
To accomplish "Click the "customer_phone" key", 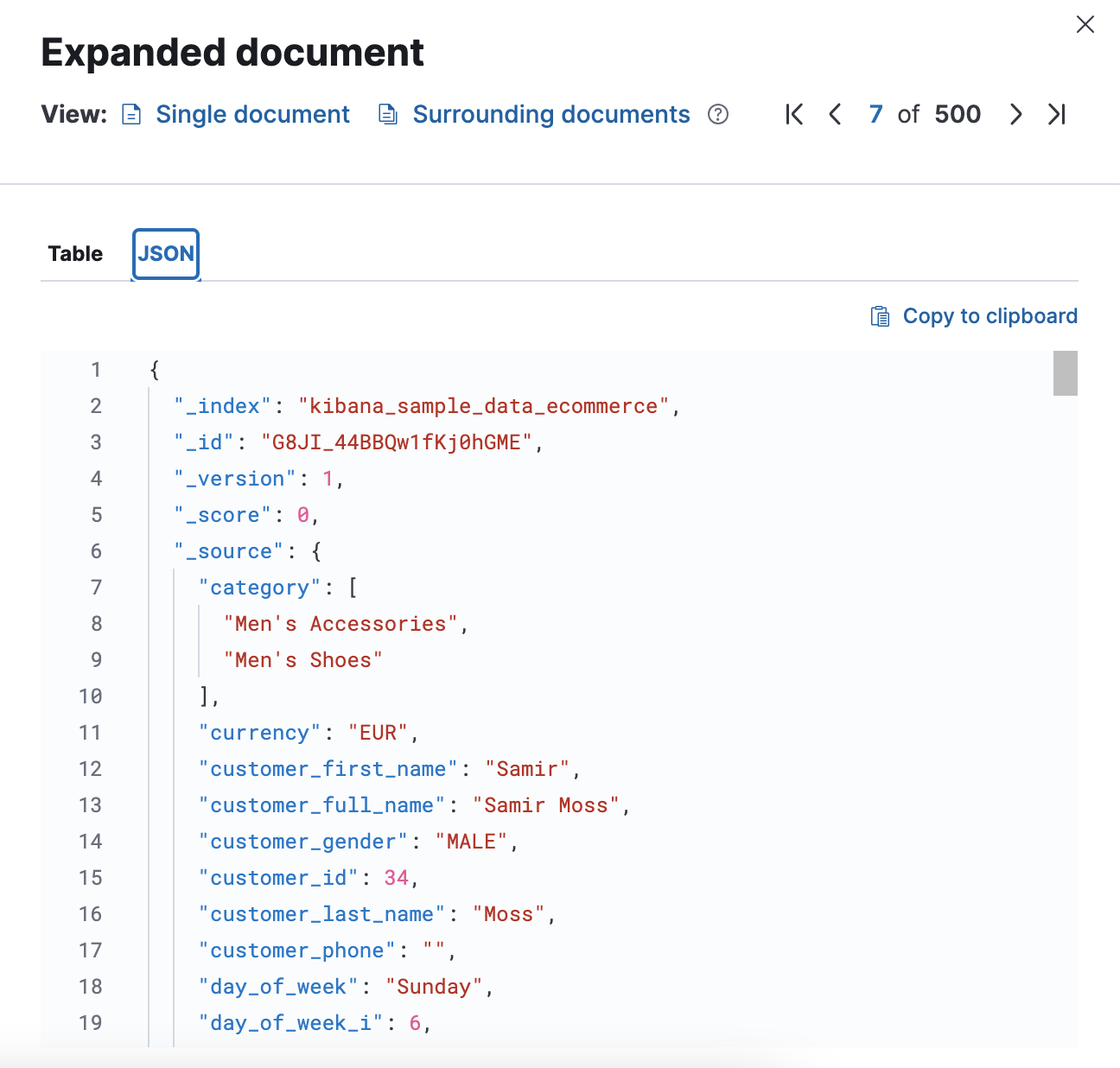I will pyautogui.click(x=297, y=950).
